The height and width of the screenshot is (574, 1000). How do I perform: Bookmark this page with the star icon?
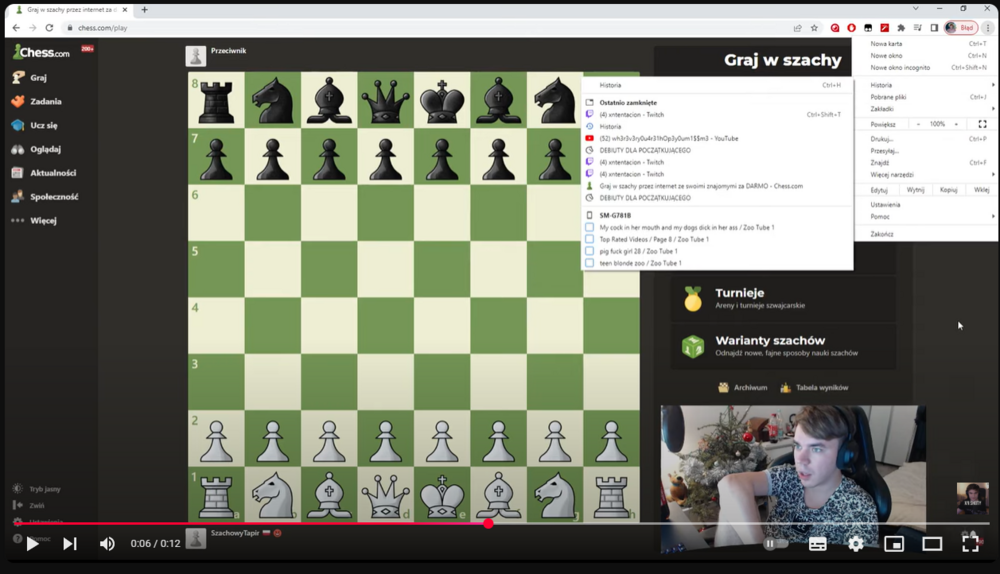coord(814,28)
